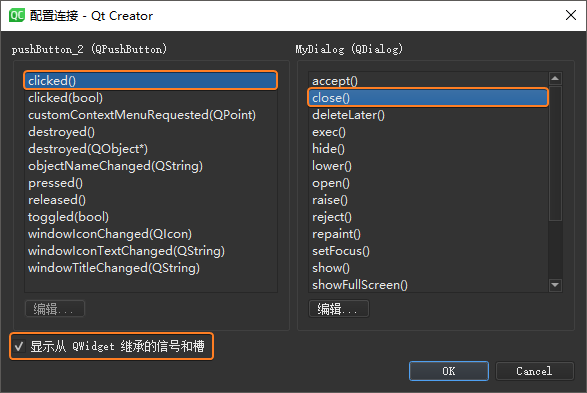Select the clicked(bool) signal
Viewport: 587px width, 393px height.
coord(151,98)
